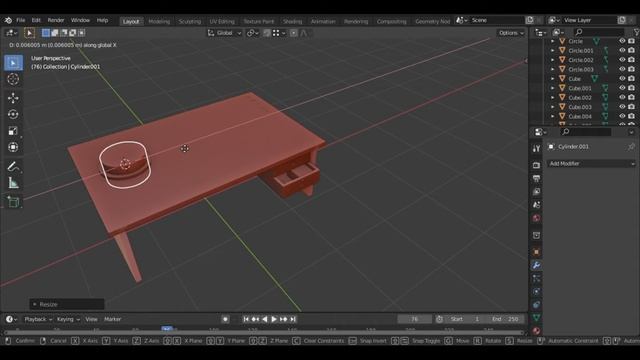640x360 pixels.
Task: Open the Render menu
Action: (56, 20)
